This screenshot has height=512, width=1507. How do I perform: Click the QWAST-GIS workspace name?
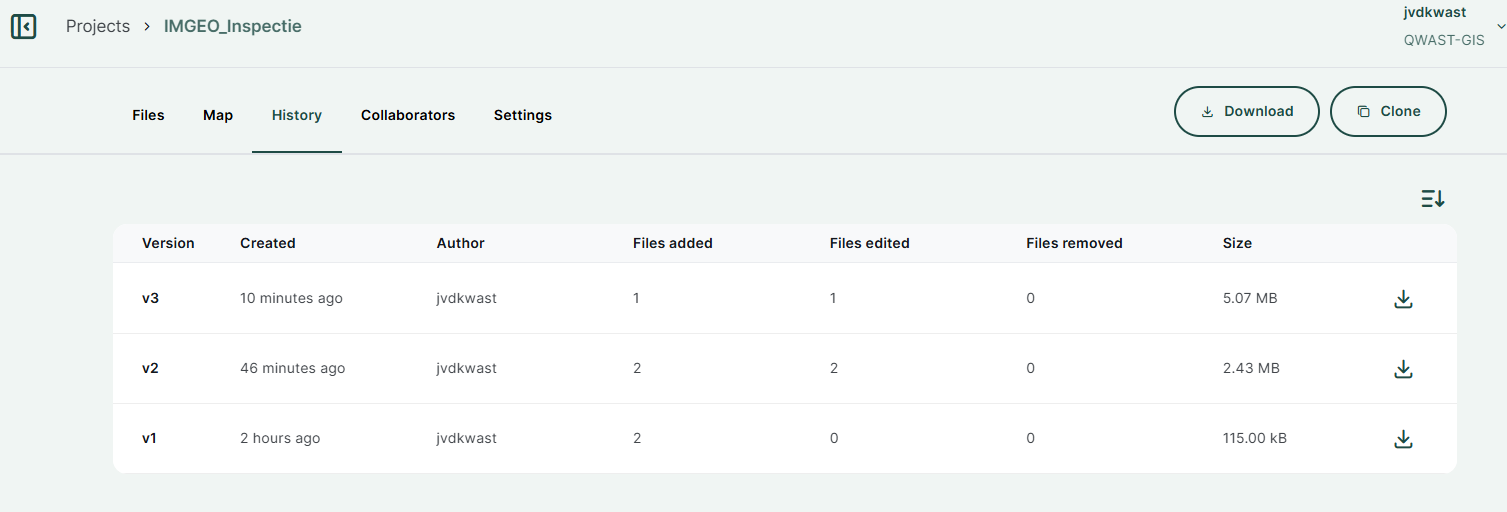pyautogui.click(x=1444, y=41)
